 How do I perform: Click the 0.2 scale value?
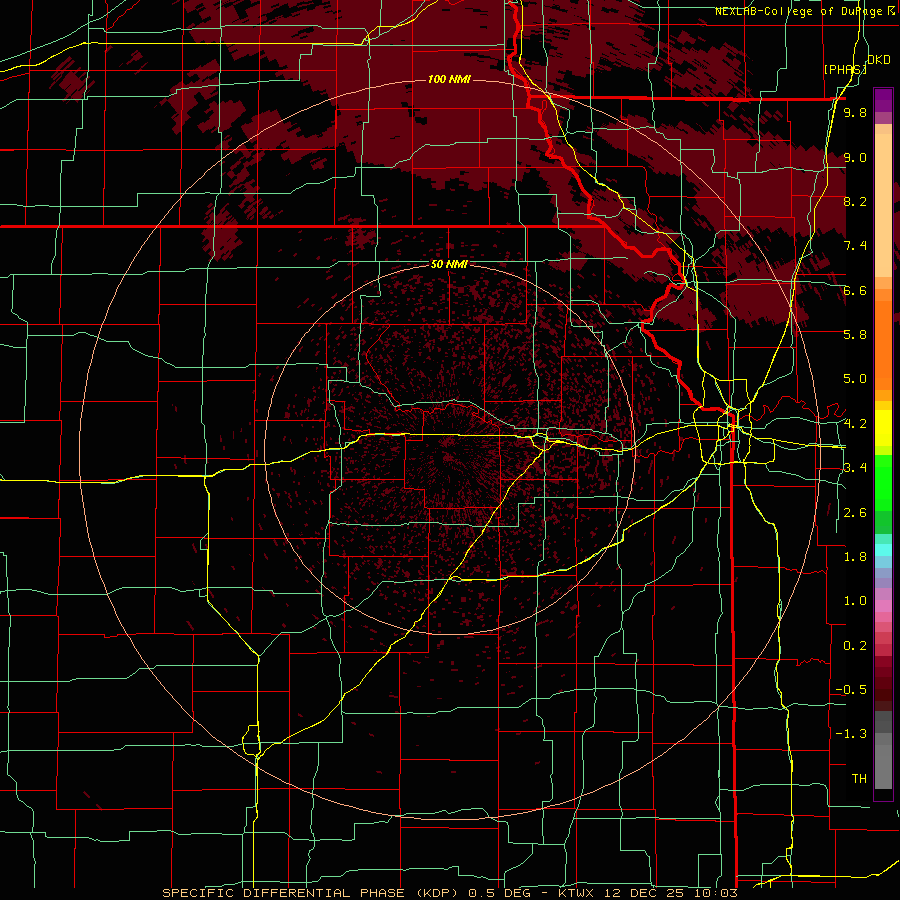(x=855, y=646)
